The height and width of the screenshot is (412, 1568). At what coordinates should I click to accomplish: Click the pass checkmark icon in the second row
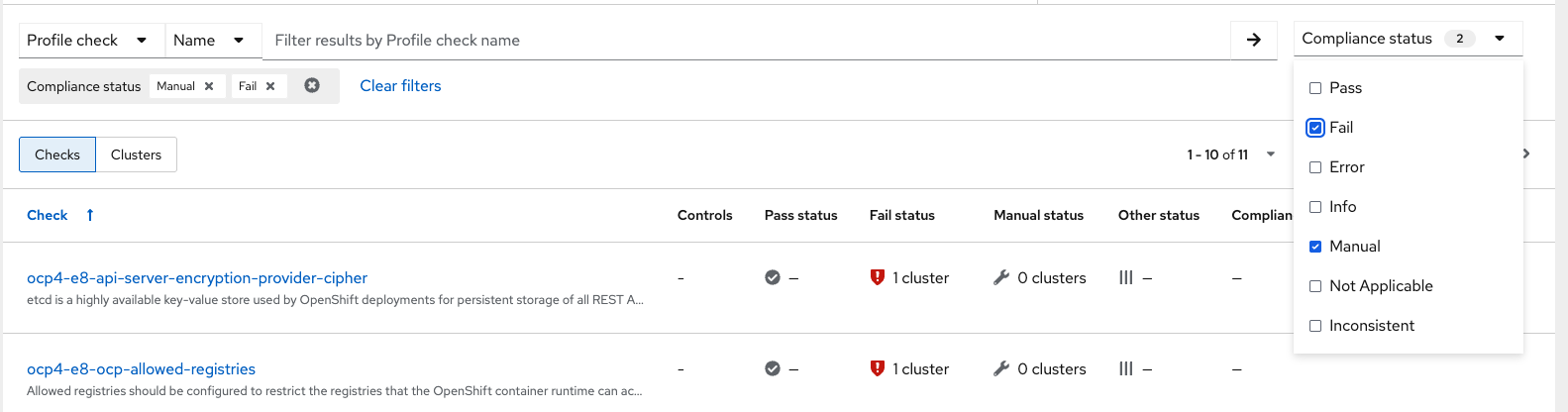click(773, 368)
